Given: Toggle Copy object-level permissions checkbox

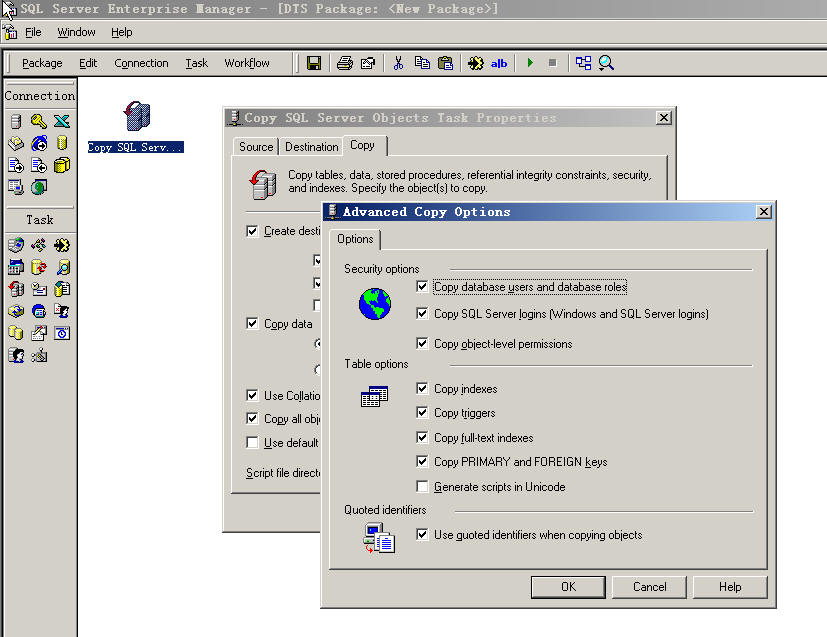Looking at the screenshot, I should (x=422, y=343).
